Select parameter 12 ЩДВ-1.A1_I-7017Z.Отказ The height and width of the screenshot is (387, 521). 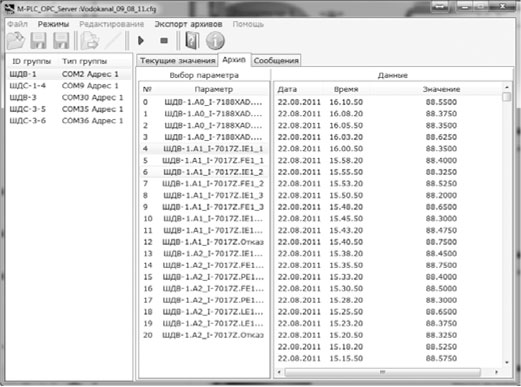[x=204, y=242]
